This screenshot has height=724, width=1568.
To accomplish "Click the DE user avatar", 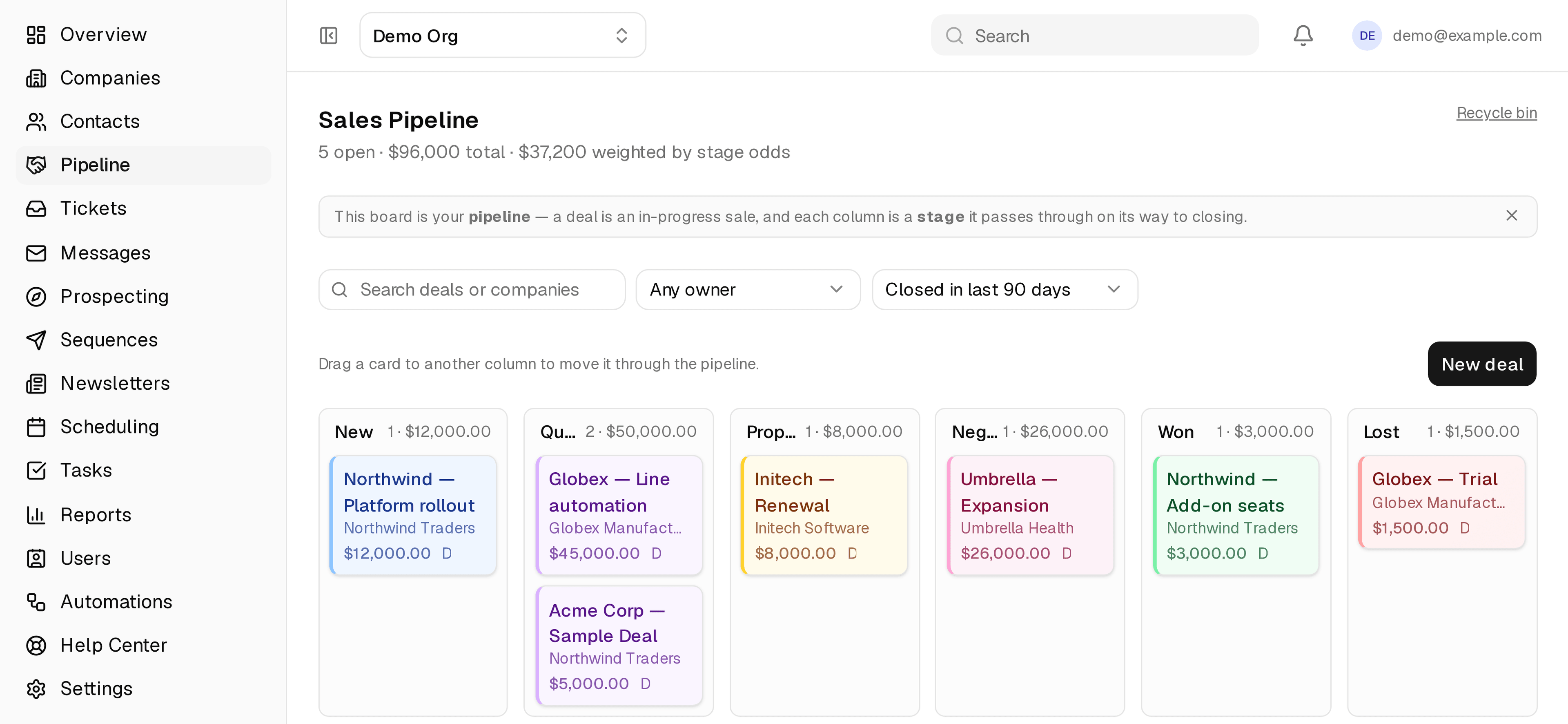I will (1367, 36).
